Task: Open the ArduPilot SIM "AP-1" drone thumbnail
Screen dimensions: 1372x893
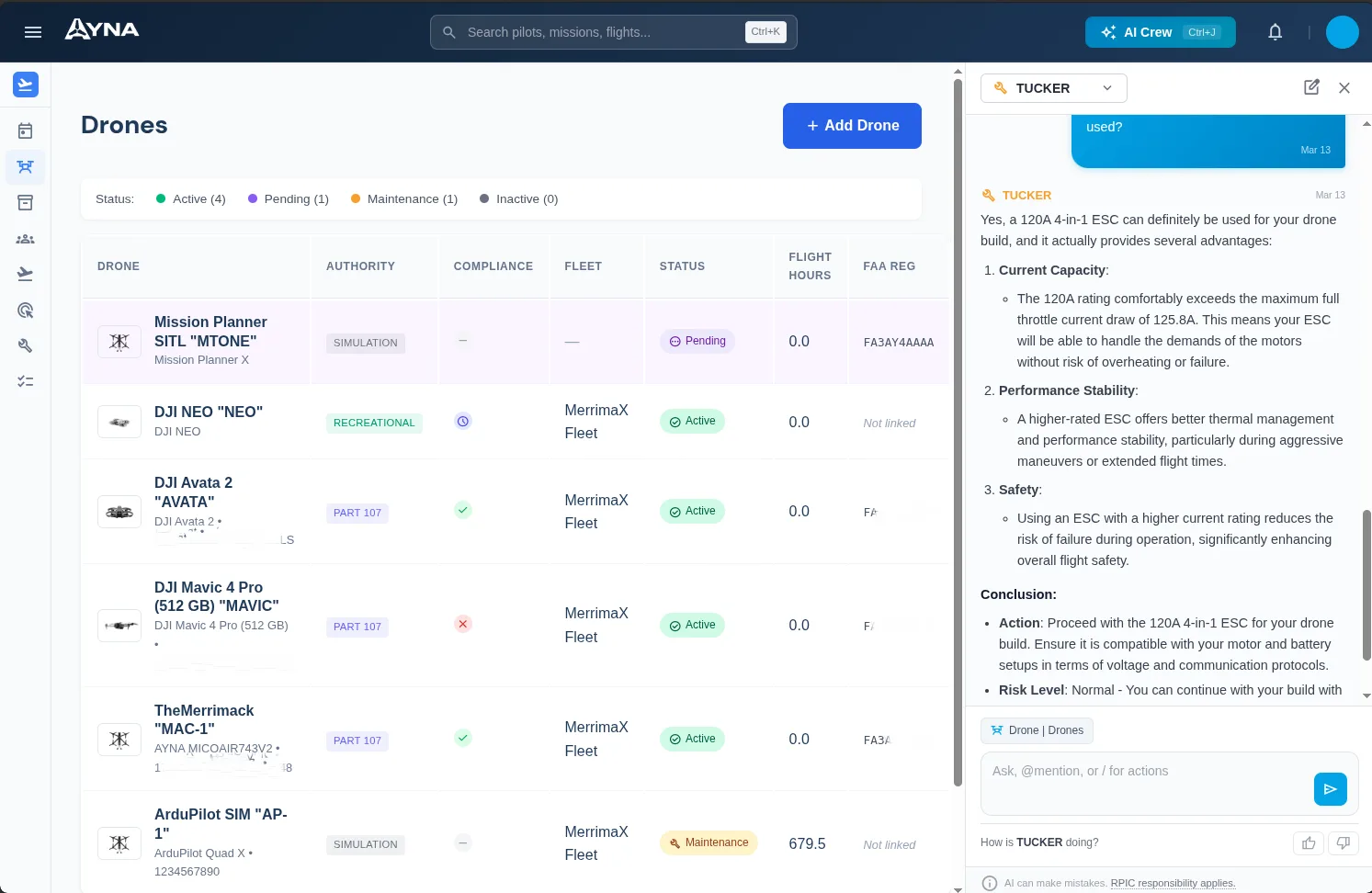Action: [x=119, y=843]
